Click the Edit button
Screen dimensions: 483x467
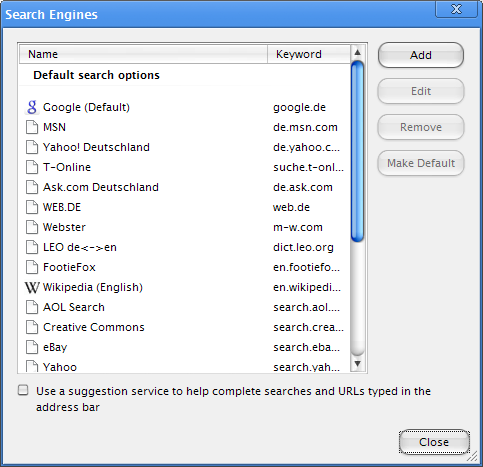click(x=421, y=91)
